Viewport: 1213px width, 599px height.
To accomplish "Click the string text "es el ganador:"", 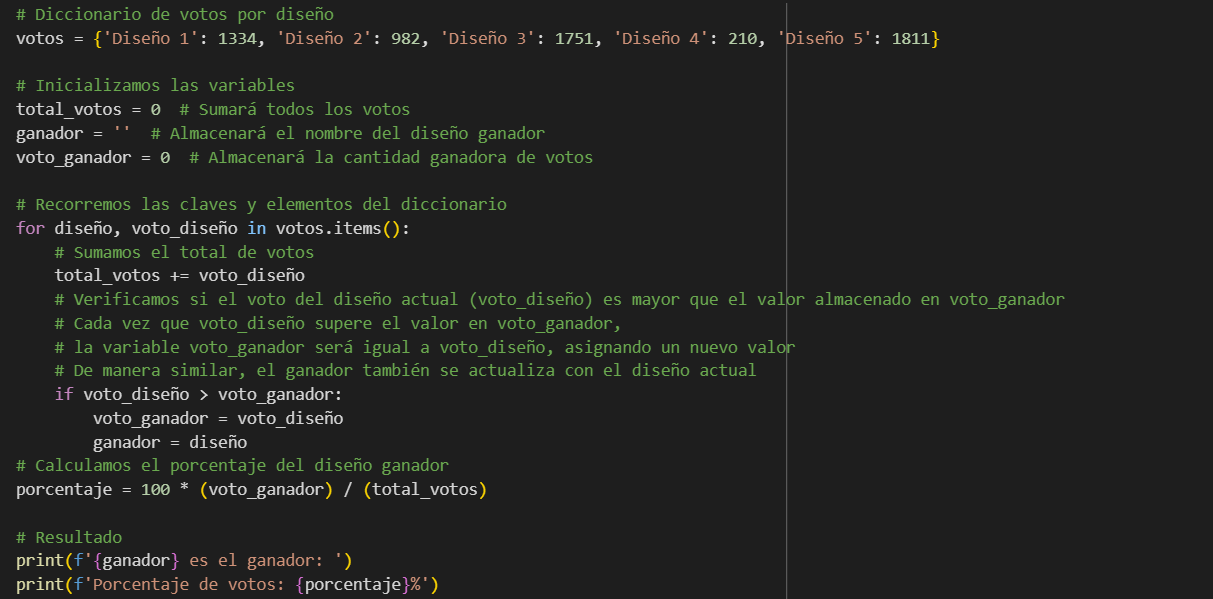I will click(257, 560).
